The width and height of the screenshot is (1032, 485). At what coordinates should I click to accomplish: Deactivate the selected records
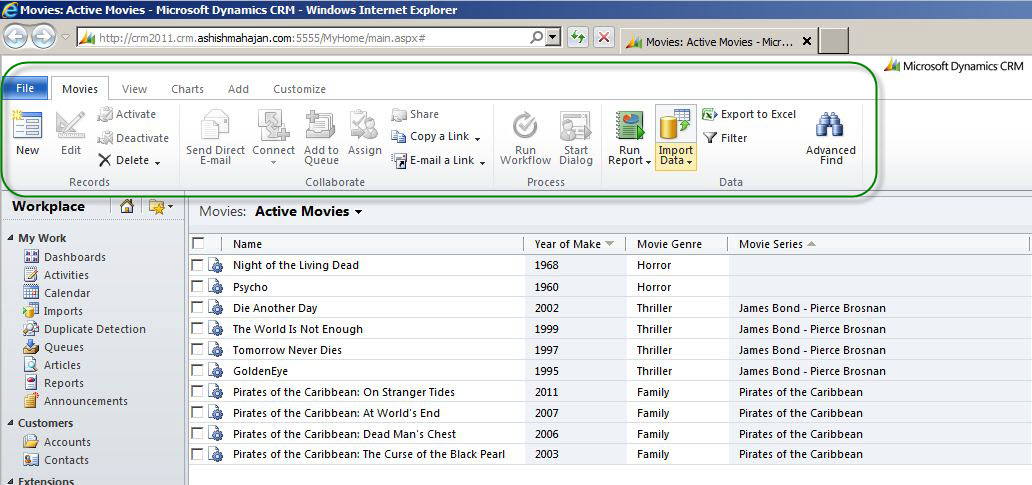pyautogui.click(x=133, y=138)
